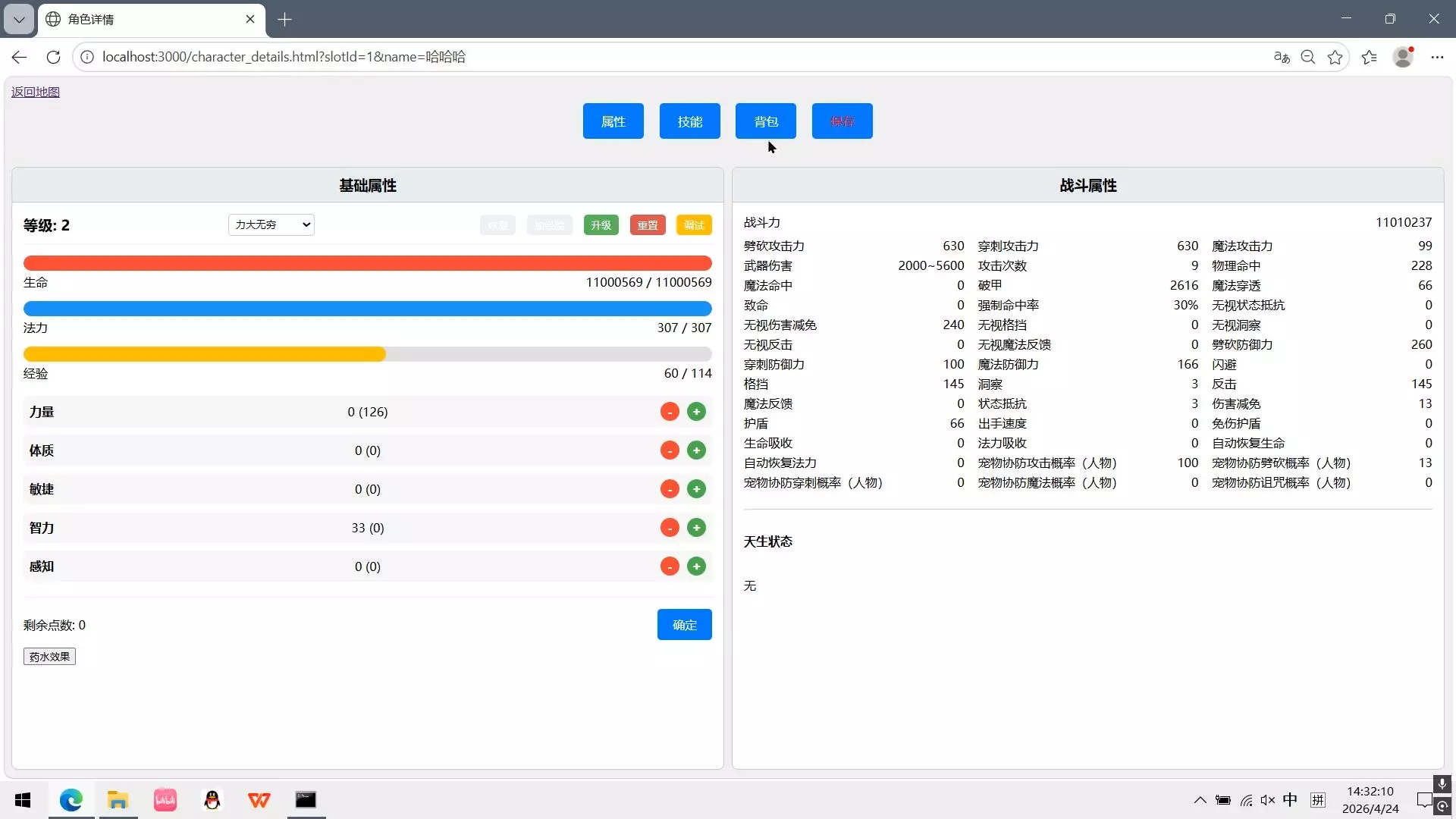Show hidden icons in the system tray

pos(1200,800)
